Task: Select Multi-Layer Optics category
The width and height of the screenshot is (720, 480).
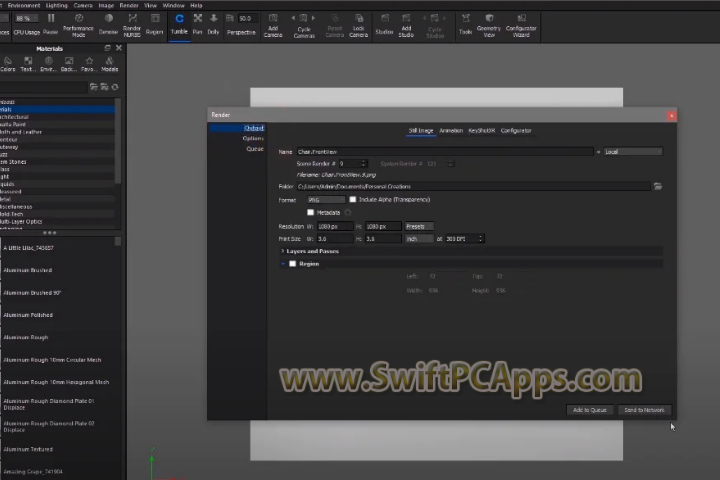Action: [57, 221]
